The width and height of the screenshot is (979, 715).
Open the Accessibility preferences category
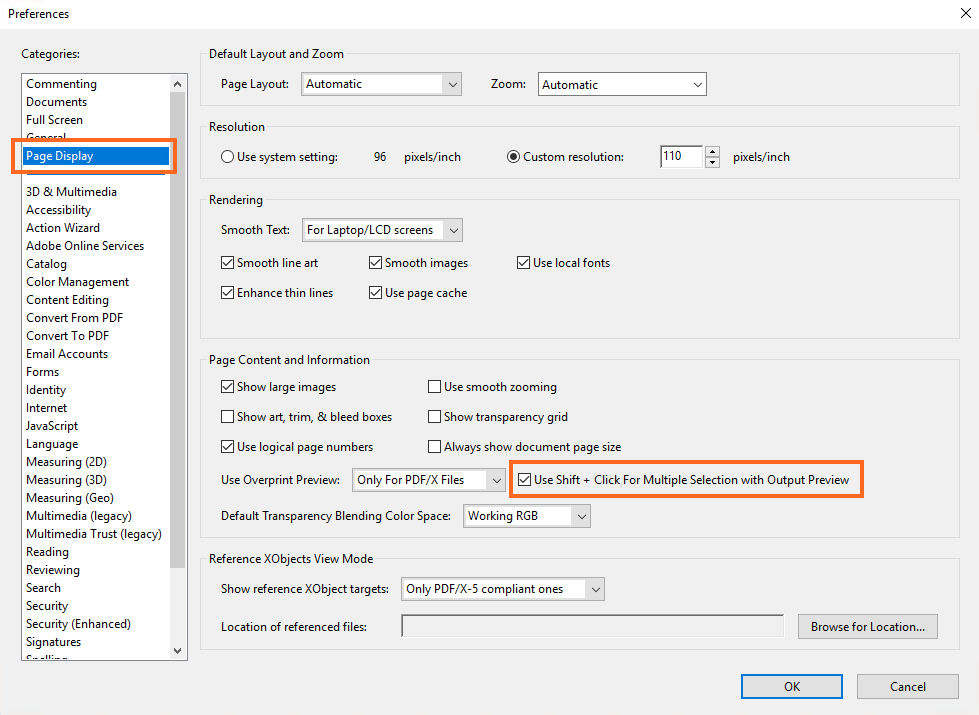point(58,209)
